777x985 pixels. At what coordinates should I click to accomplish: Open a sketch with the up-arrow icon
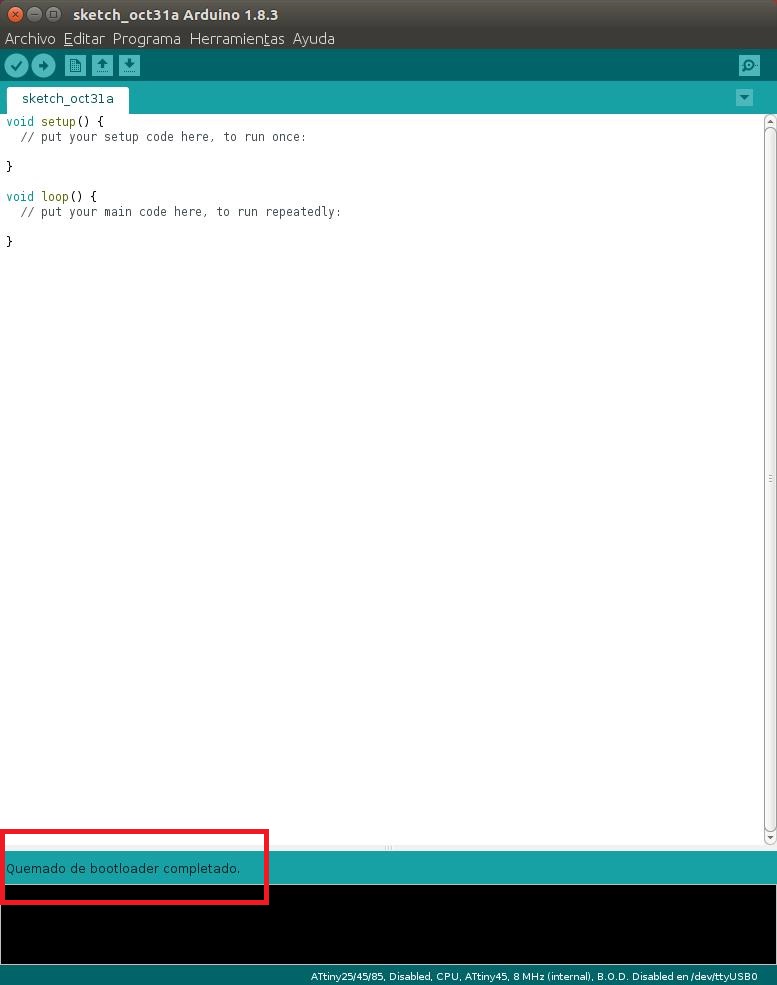click(102, 65)
